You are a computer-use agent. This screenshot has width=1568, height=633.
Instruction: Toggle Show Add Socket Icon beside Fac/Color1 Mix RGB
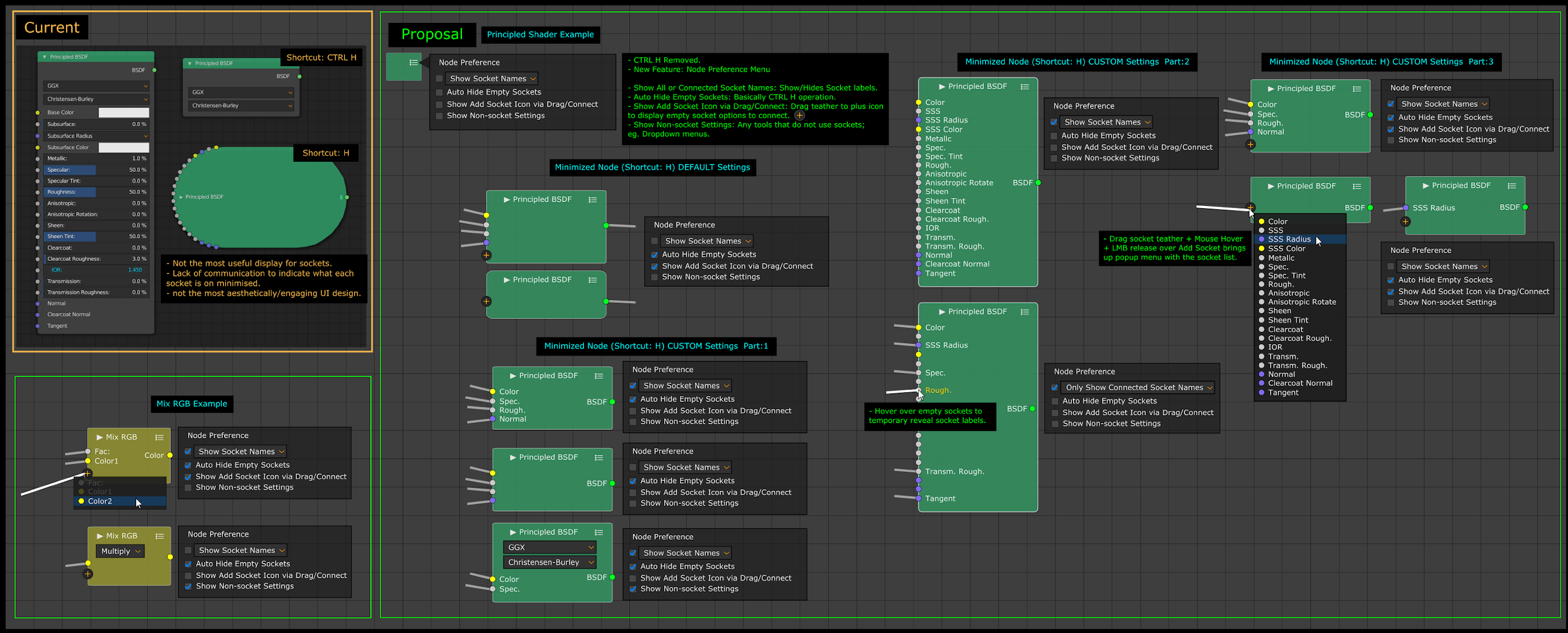click(x=189, y=477)
